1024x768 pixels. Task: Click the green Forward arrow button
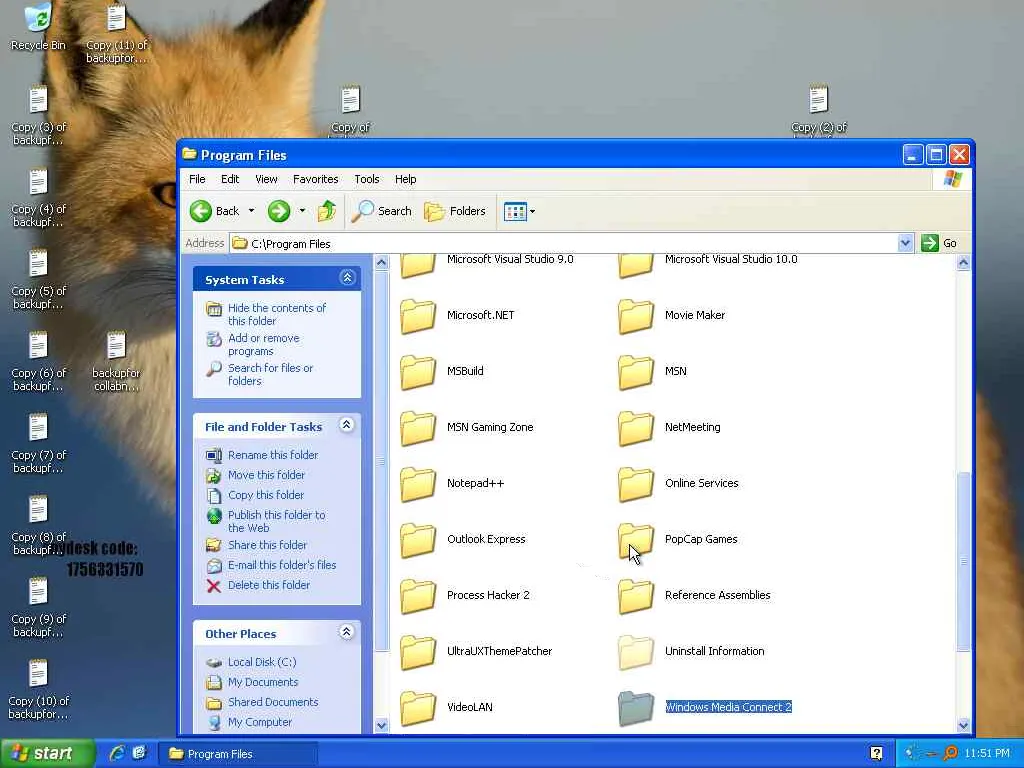coord(279,211)
